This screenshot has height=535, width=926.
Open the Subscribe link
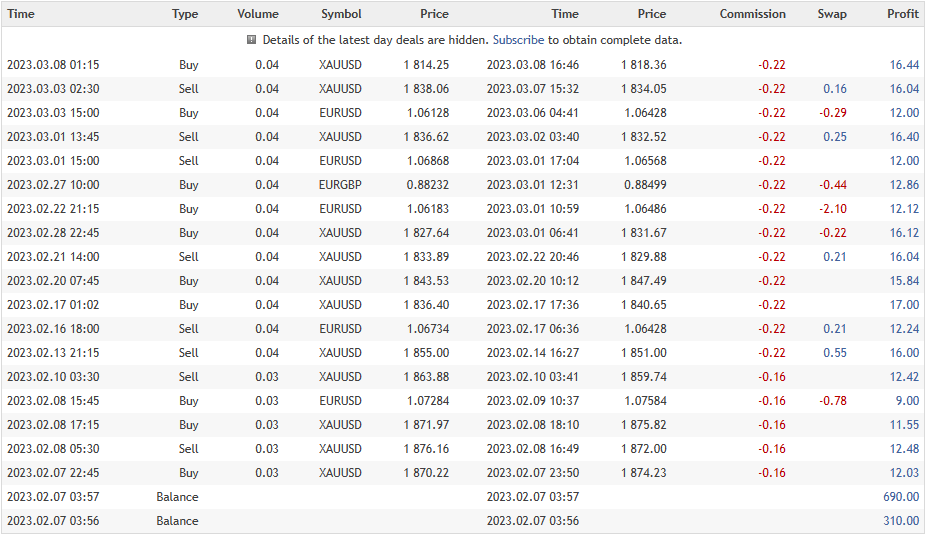point(518,40)
